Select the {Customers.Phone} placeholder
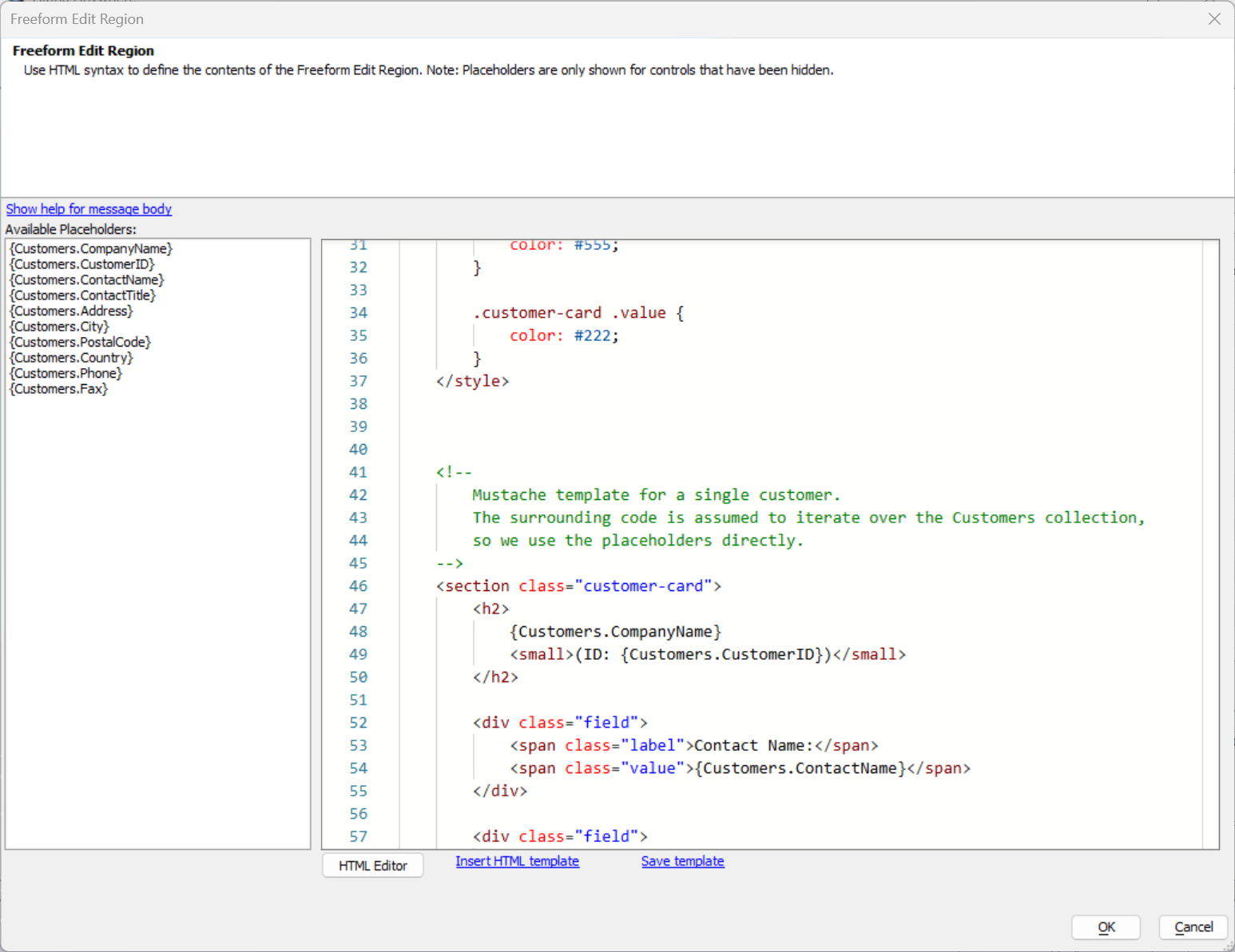 click(x=66, y=373)
